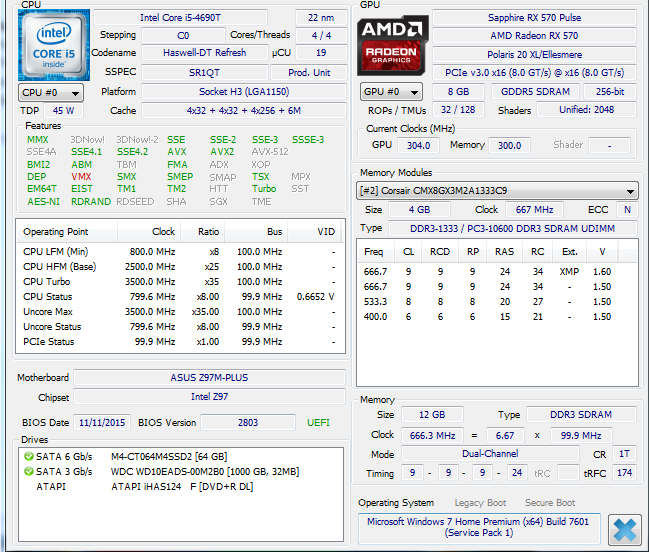Select the Uncore Status row
The image size is (649, 552).
(x=180, y=326)
